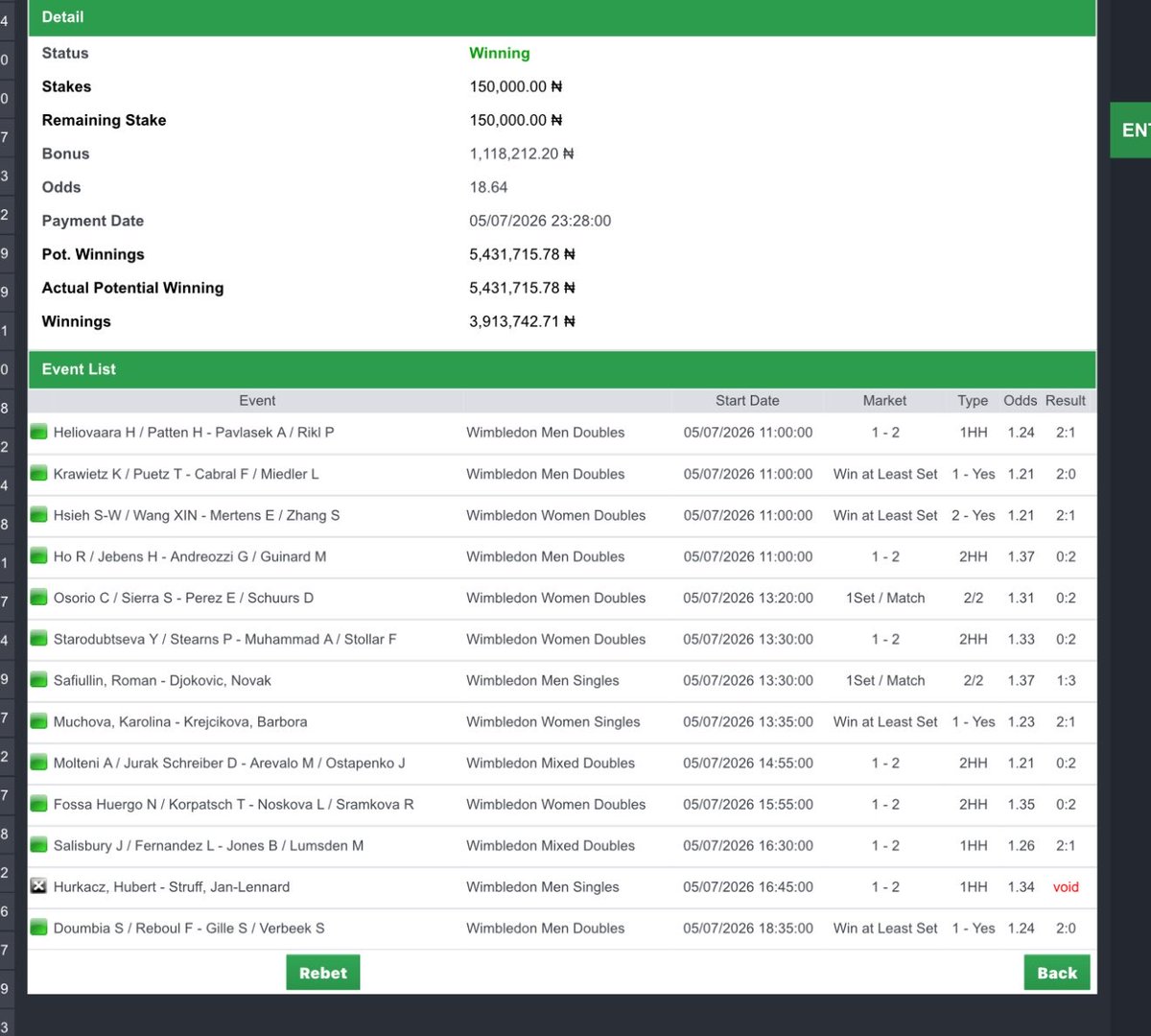Click the total odds value 18.64
1151x1036 pixels.
(488, 187)
